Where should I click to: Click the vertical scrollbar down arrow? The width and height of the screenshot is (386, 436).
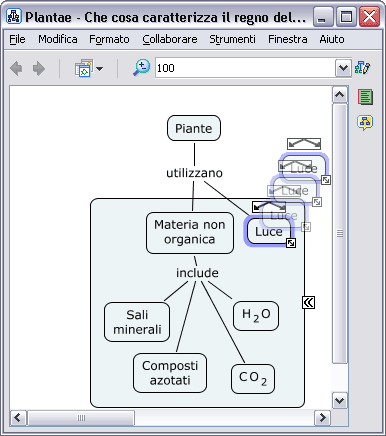(x=340, y=400)
